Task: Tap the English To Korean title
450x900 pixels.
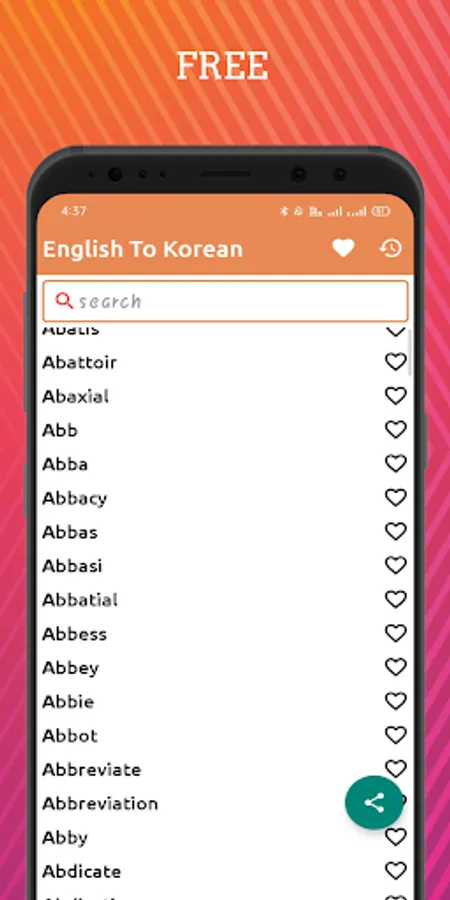Action: [143, 249]
